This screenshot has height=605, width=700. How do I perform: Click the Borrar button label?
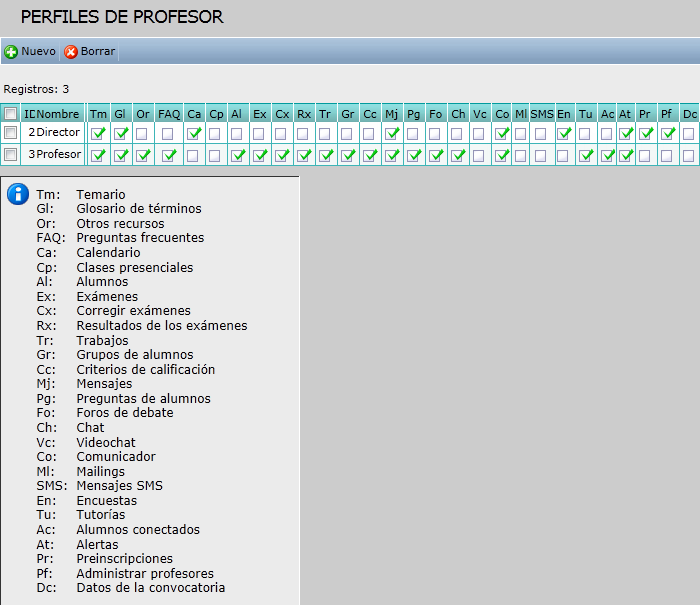coord(98,51)
